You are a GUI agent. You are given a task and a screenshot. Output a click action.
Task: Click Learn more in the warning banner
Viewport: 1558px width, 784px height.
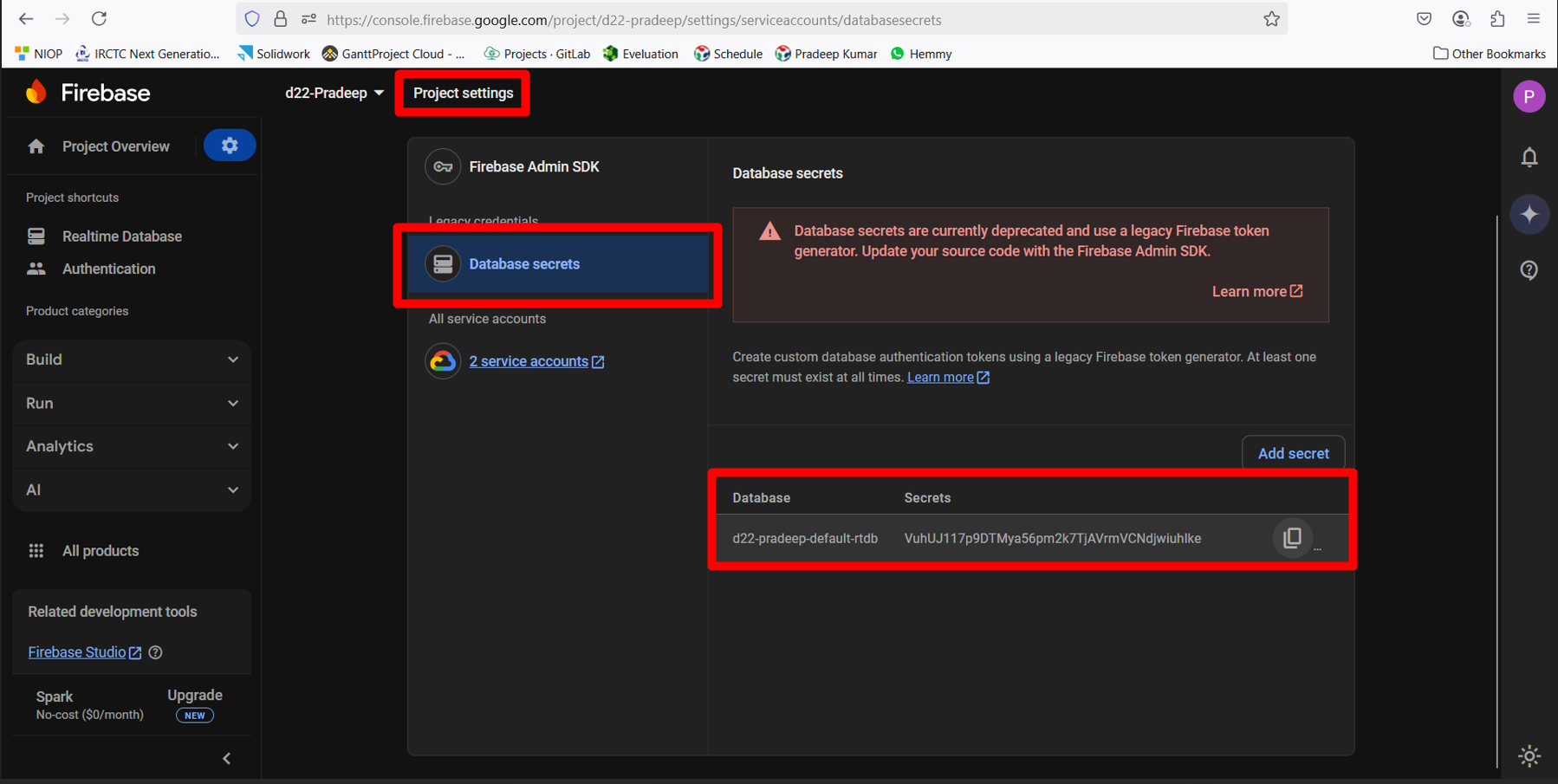point(1256,291)
